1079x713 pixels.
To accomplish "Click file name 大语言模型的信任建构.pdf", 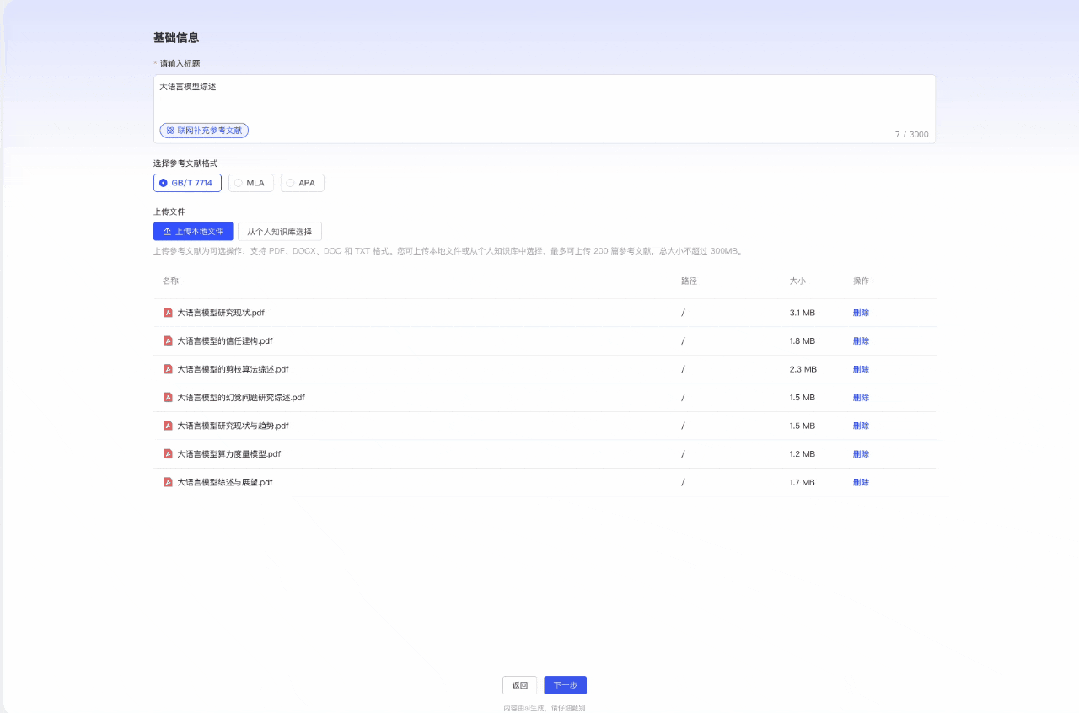I will click(x=225, y=341).
